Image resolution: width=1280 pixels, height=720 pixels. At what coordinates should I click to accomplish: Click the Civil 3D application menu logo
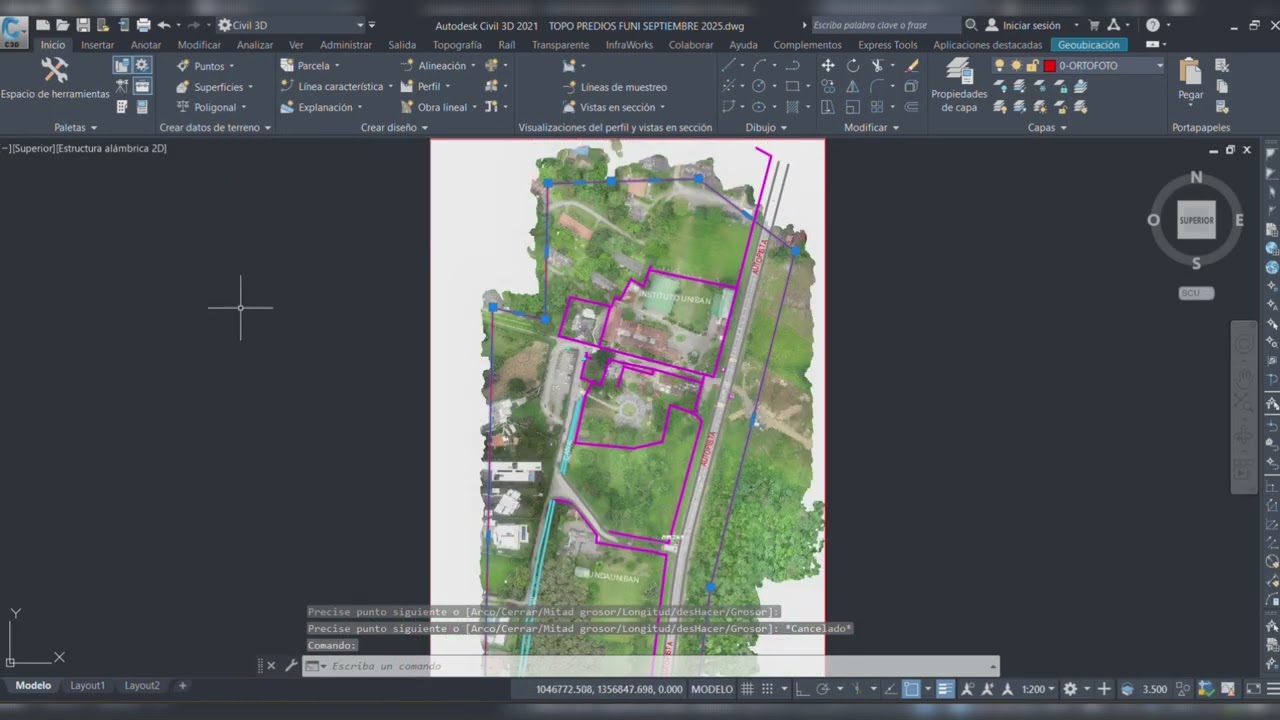click(14, 32)
